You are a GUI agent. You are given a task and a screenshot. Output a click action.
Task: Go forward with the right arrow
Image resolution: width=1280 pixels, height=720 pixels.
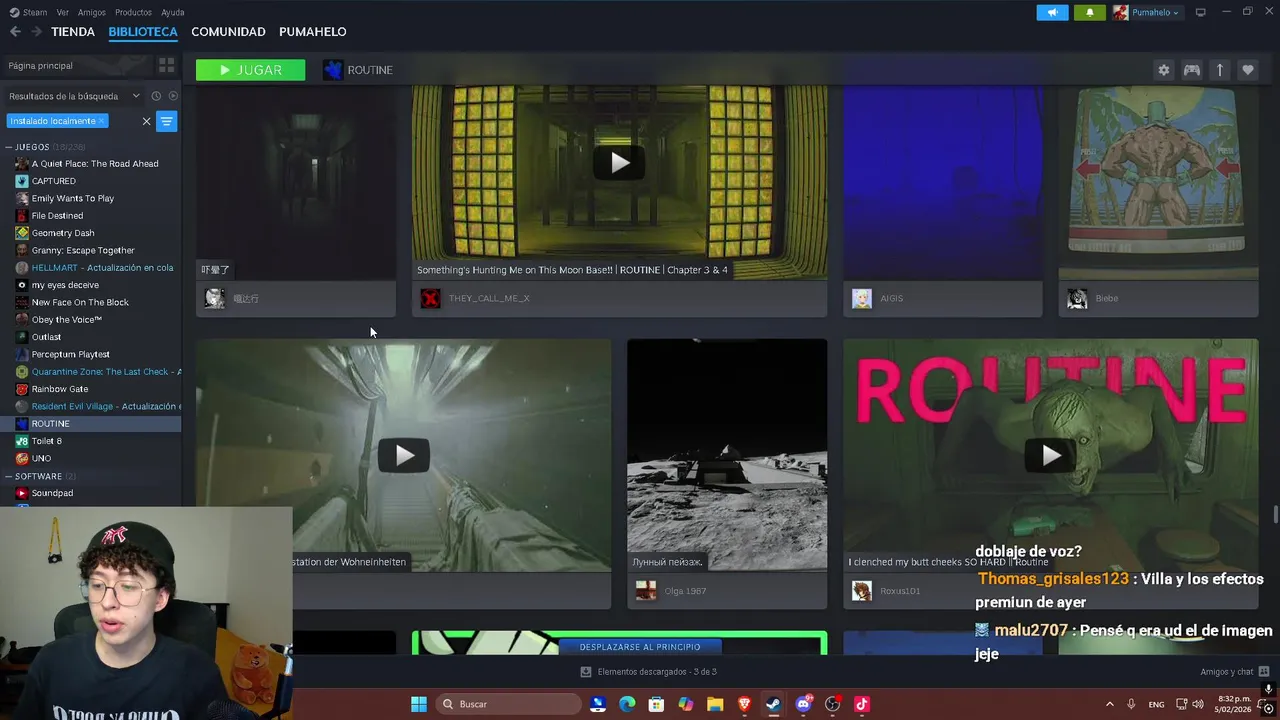[x=36, y=32]
